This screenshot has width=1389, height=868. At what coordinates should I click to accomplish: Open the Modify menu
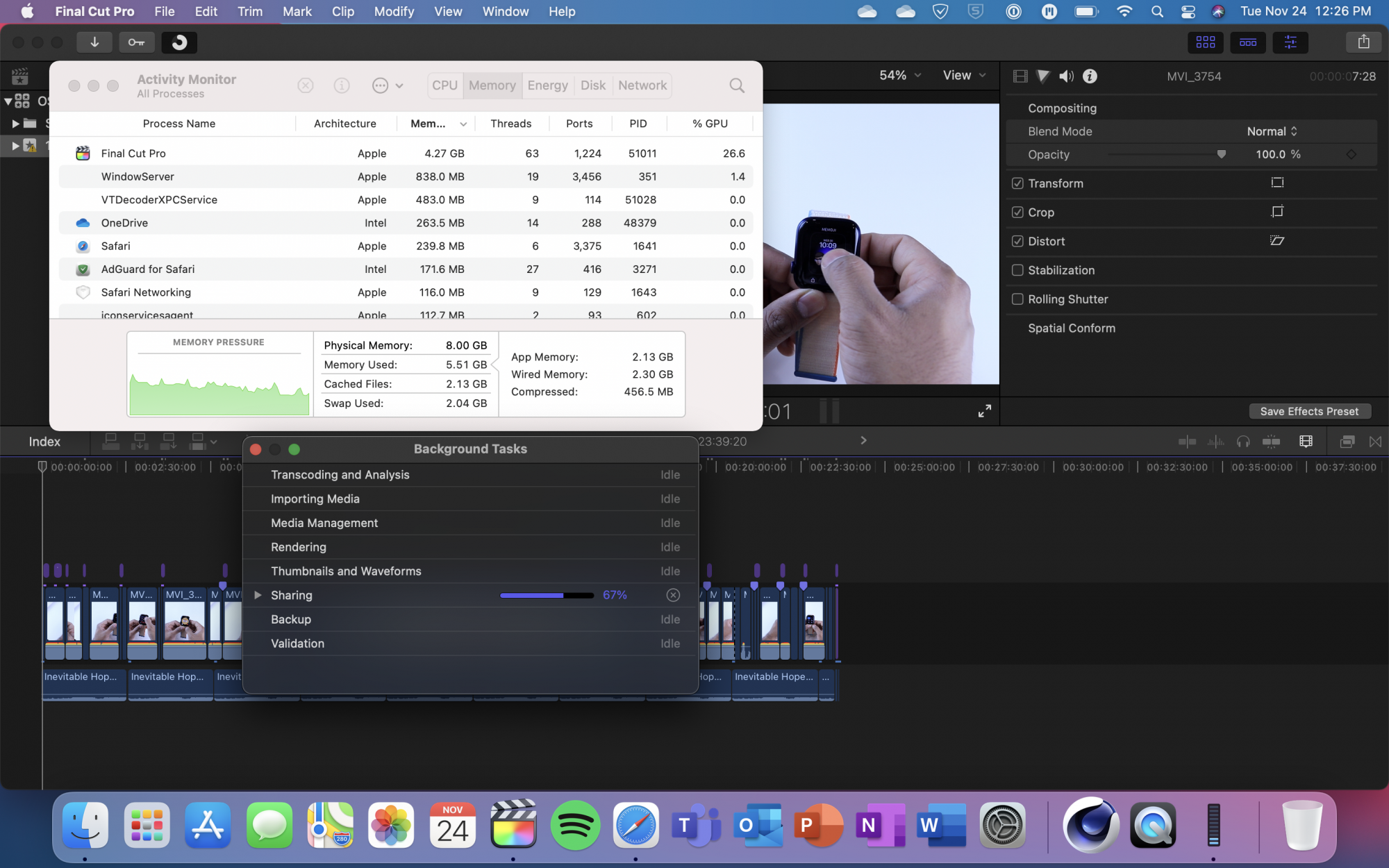(x=394, y=12)
